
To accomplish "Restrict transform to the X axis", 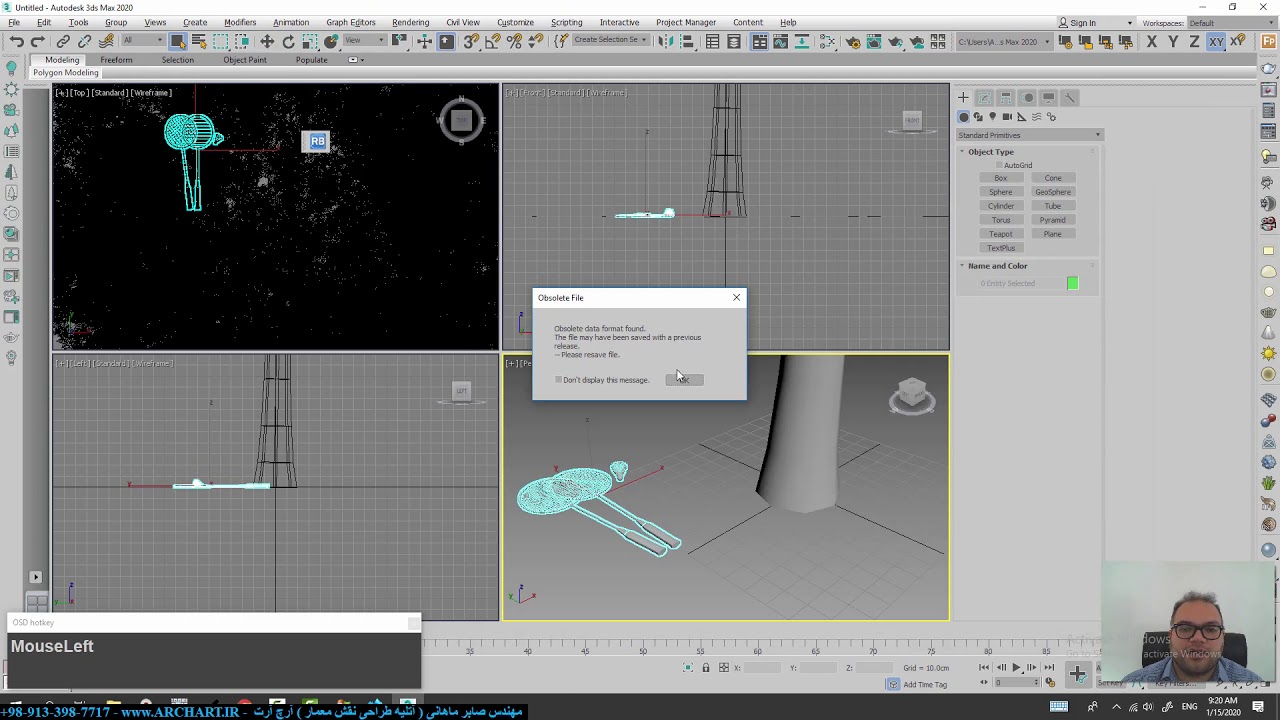I will click(x=1151, y=41).
